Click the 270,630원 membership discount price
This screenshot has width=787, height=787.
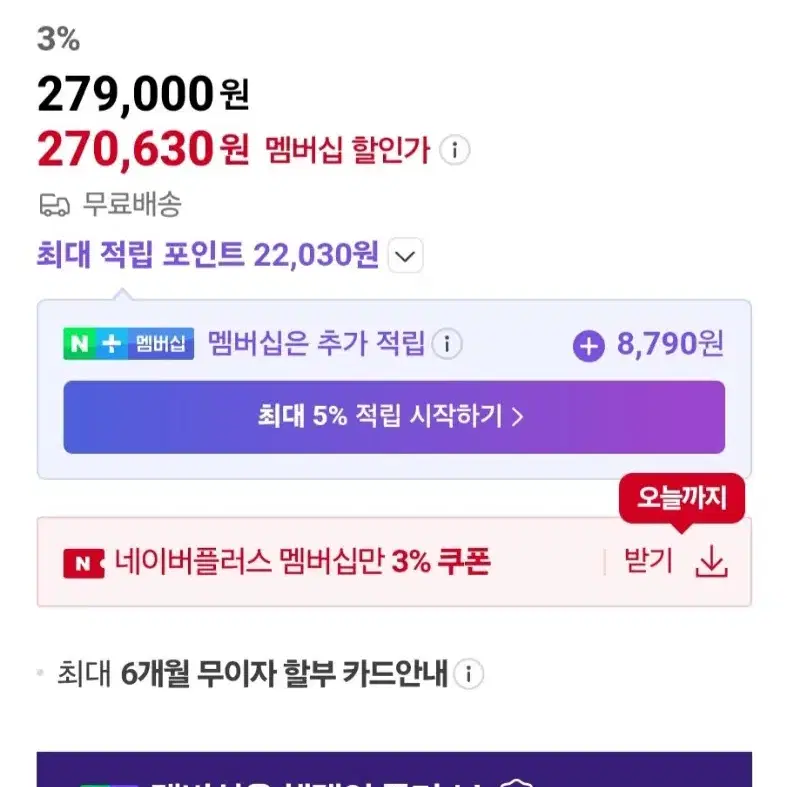[x=143, y=149]
